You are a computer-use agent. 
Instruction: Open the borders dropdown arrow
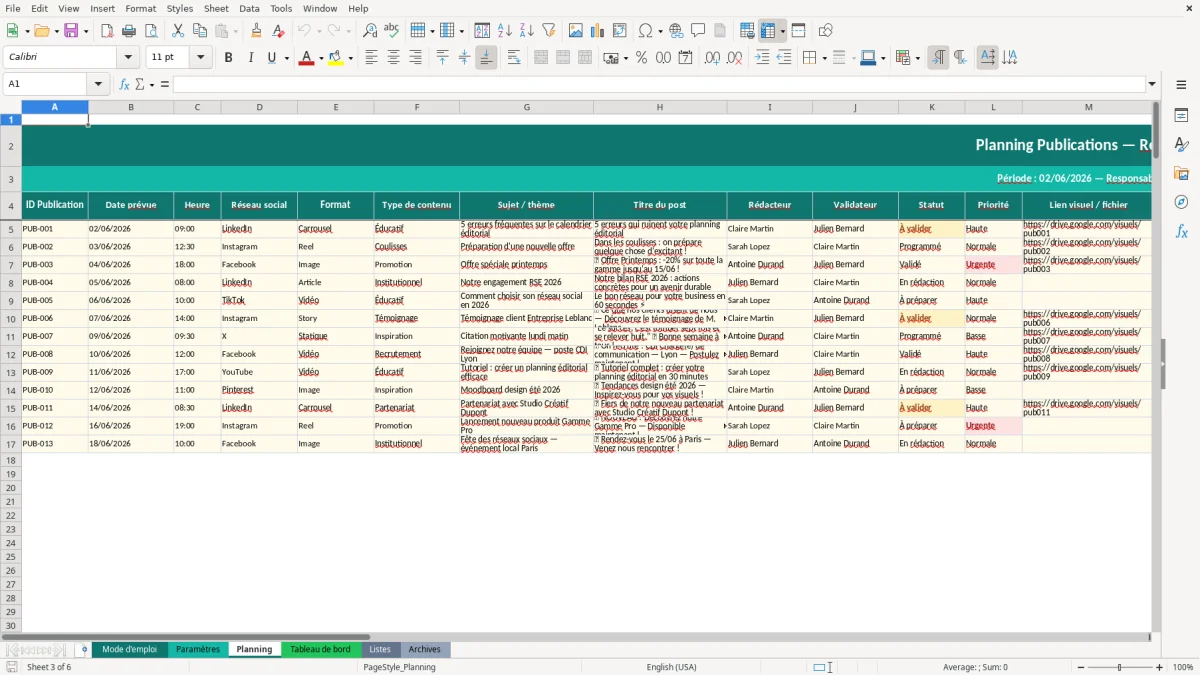click(x=823, y=58)
